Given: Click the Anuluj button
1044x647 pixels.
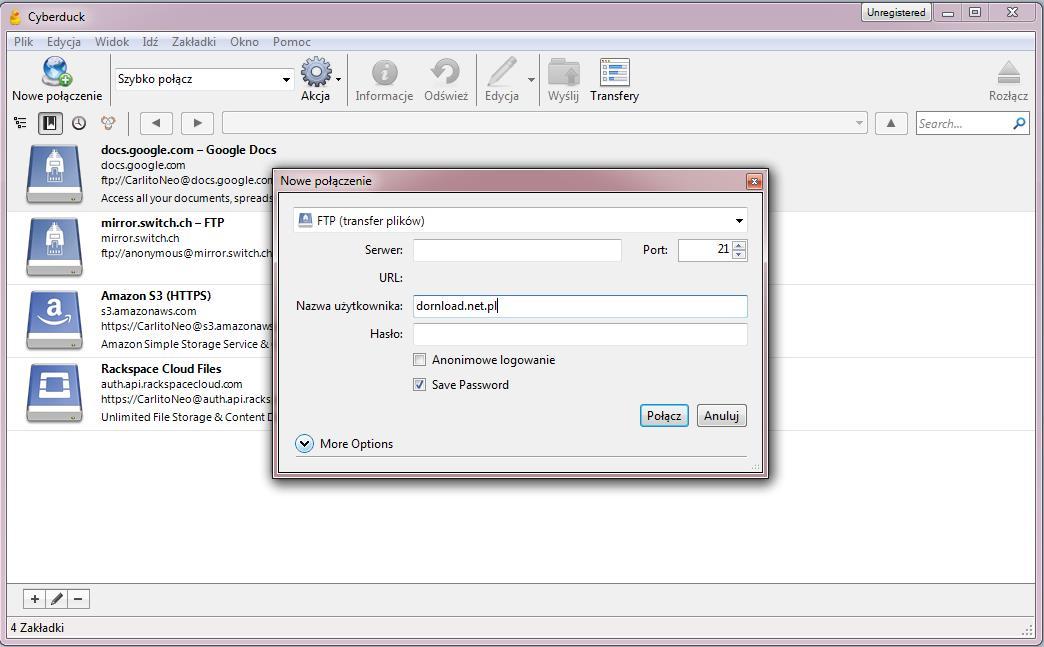Looking at the screenshot, I should 722,415.
